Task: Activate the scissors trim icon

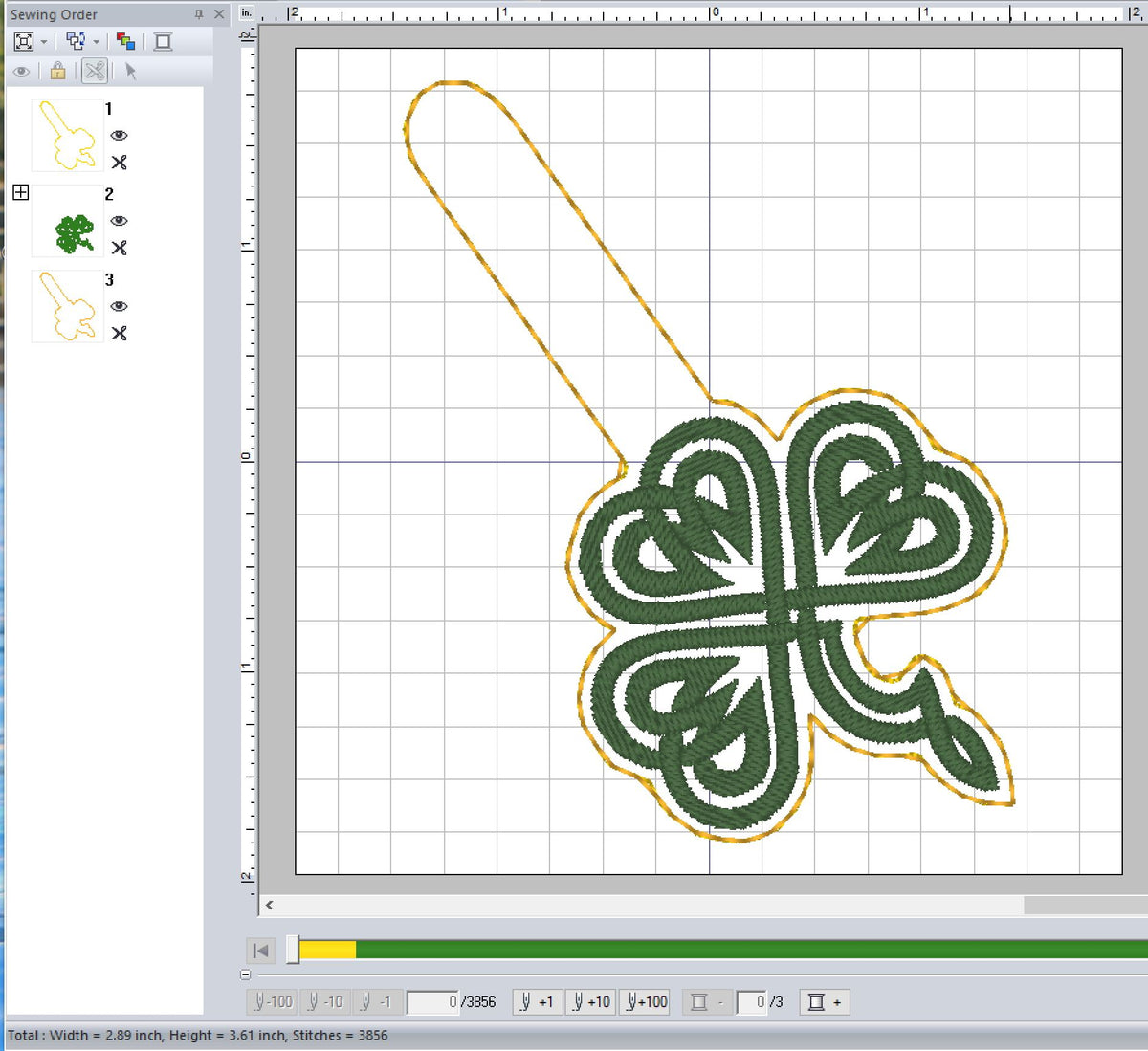Action: [x=94, y=72]
